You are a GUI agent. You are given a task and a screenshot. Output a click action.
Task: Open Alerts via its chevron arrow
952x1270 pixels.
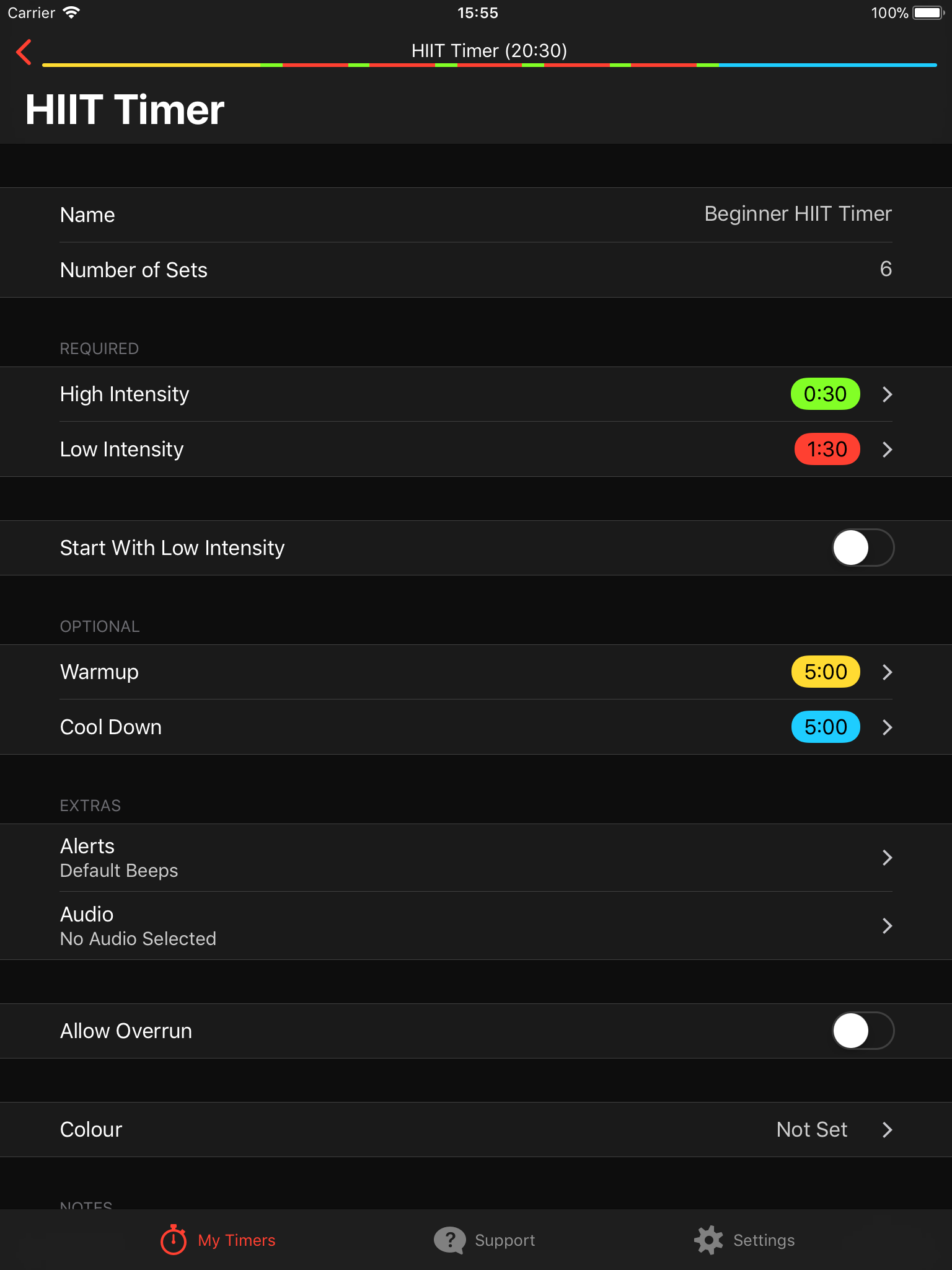887,858
